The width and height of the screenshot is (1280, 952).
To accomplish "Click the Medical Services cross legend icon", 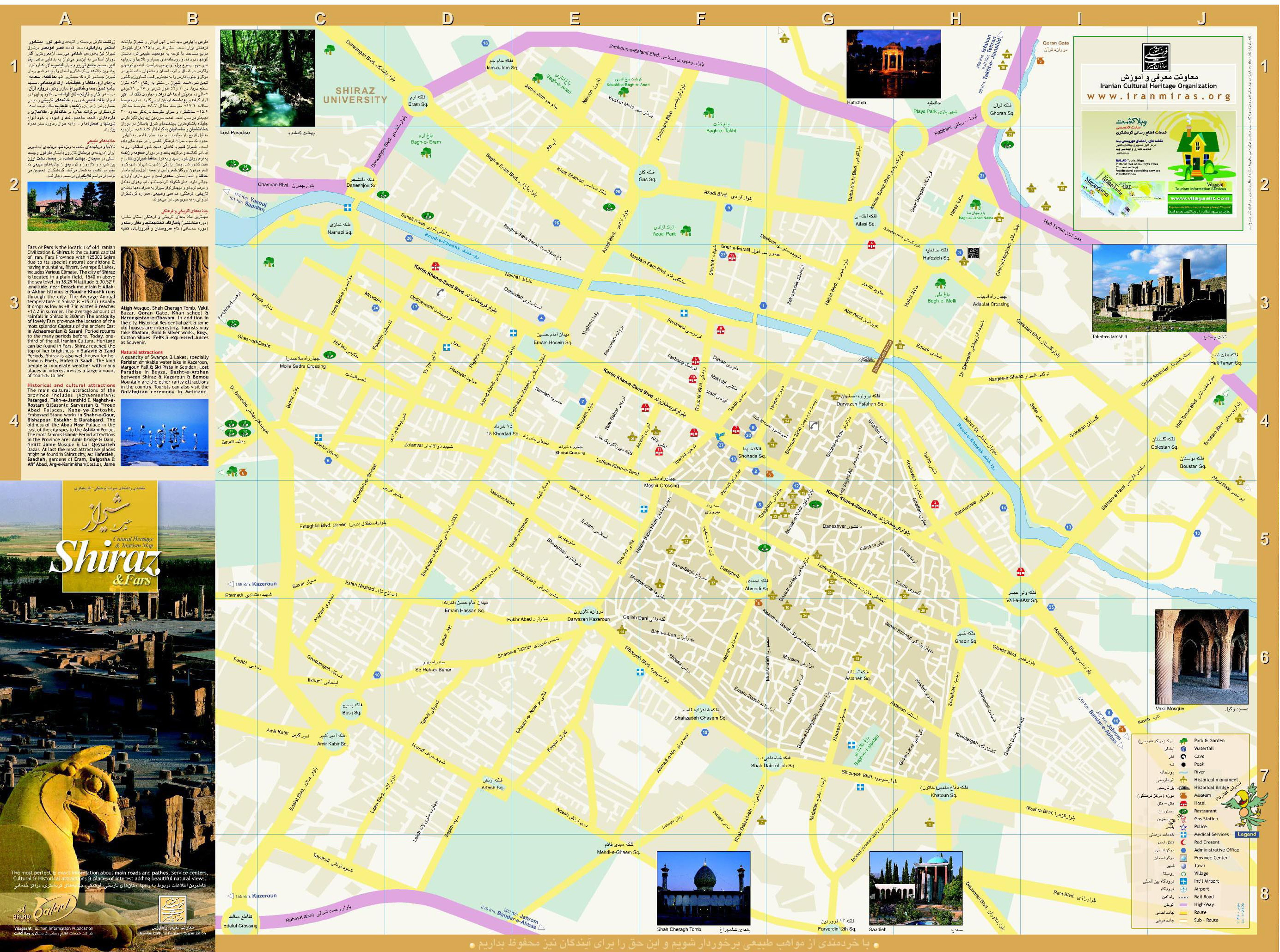I will pos(1184,835).
